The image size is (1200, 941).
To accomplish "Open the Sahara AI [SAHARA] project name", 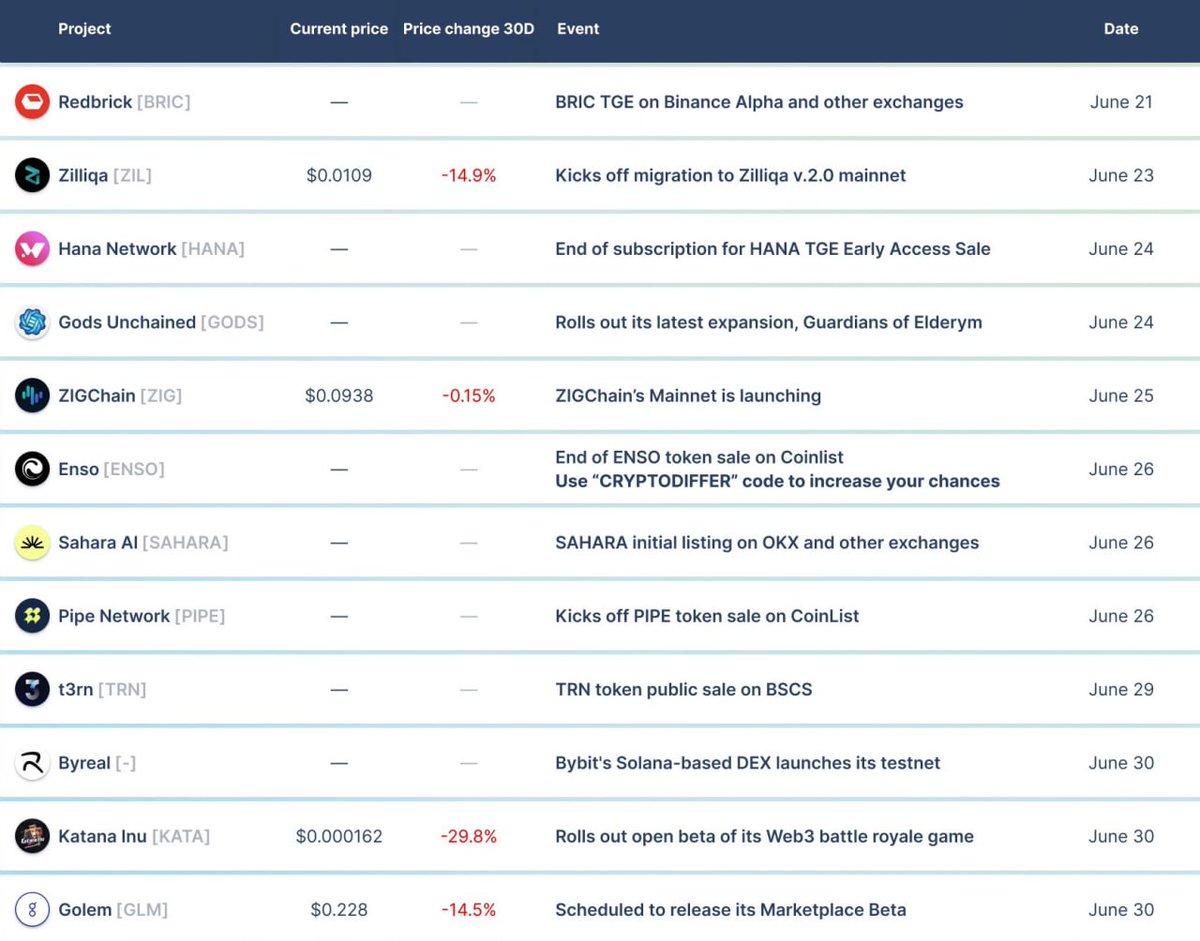I will (x=143, y=543).
